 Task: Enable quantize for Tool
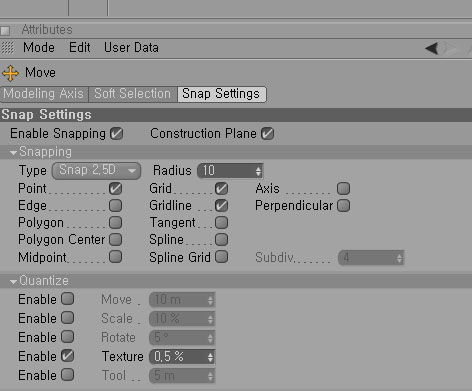click(x=68, y=375)
